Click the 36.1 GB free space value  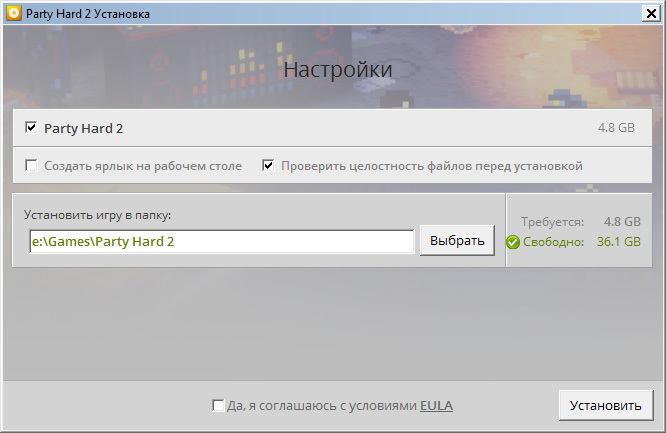pyautogui.click(x=618, y=242)
